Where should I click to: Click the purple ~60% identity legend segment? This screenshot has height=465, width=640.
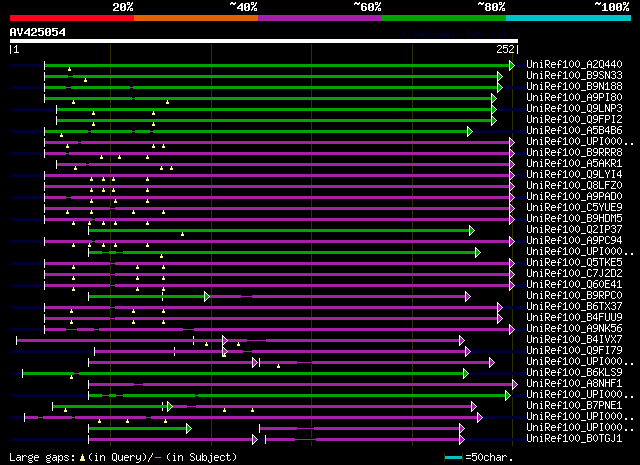pyautogui.click(x=320, y=18)
